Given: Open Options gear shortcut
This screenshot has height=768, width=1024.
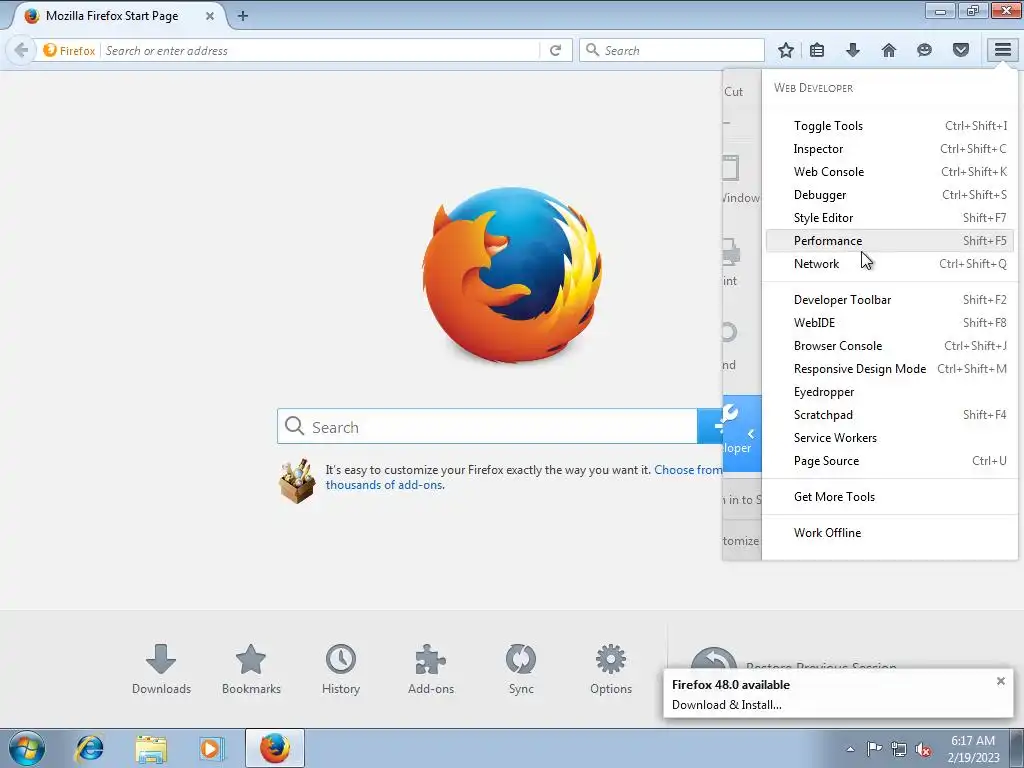Looking at the screenshot, I should [x=611, y=669].
